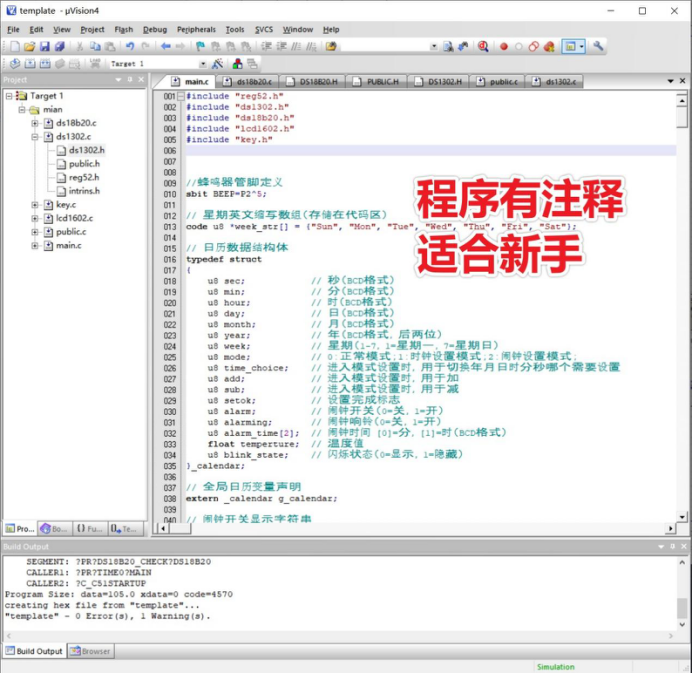Image resolution: width=692 pixels, height=673 pixels.
Task: Click the New file icon
Action: coord(15,46)
